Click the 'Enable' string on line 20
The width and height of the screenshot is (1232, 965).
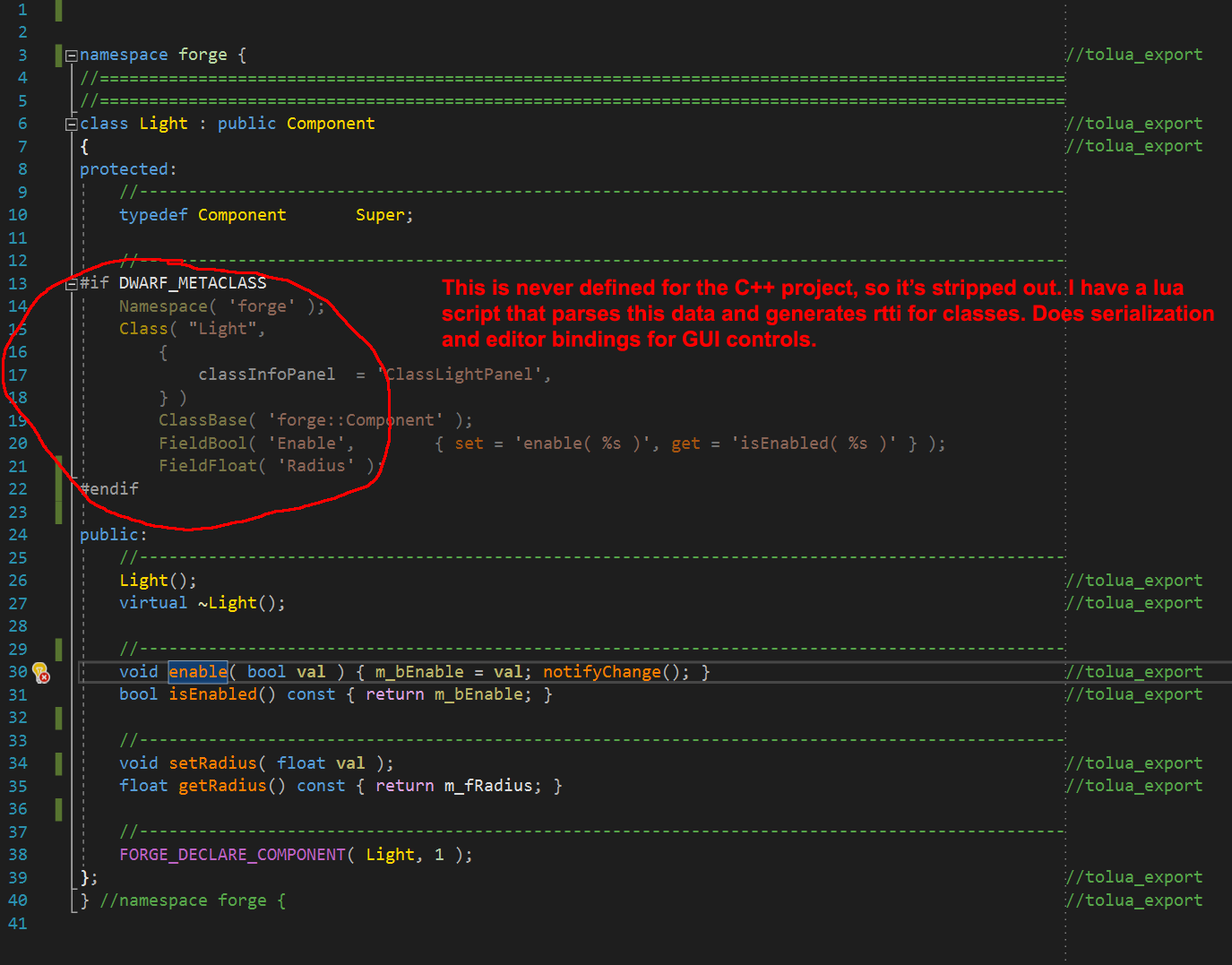[306, 444]
